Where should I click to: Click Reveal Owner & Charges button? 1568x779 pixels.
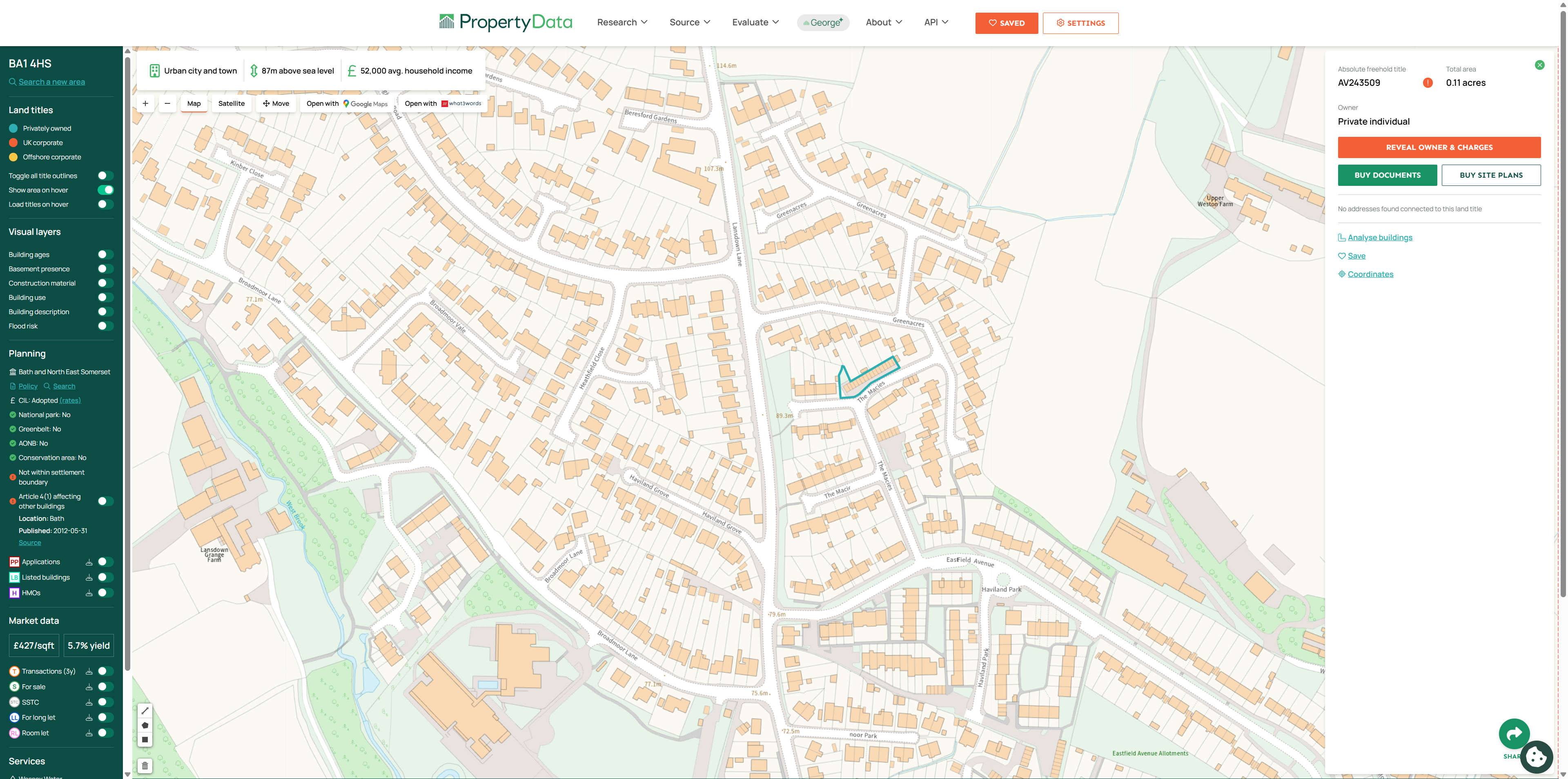click(1439, 147)
